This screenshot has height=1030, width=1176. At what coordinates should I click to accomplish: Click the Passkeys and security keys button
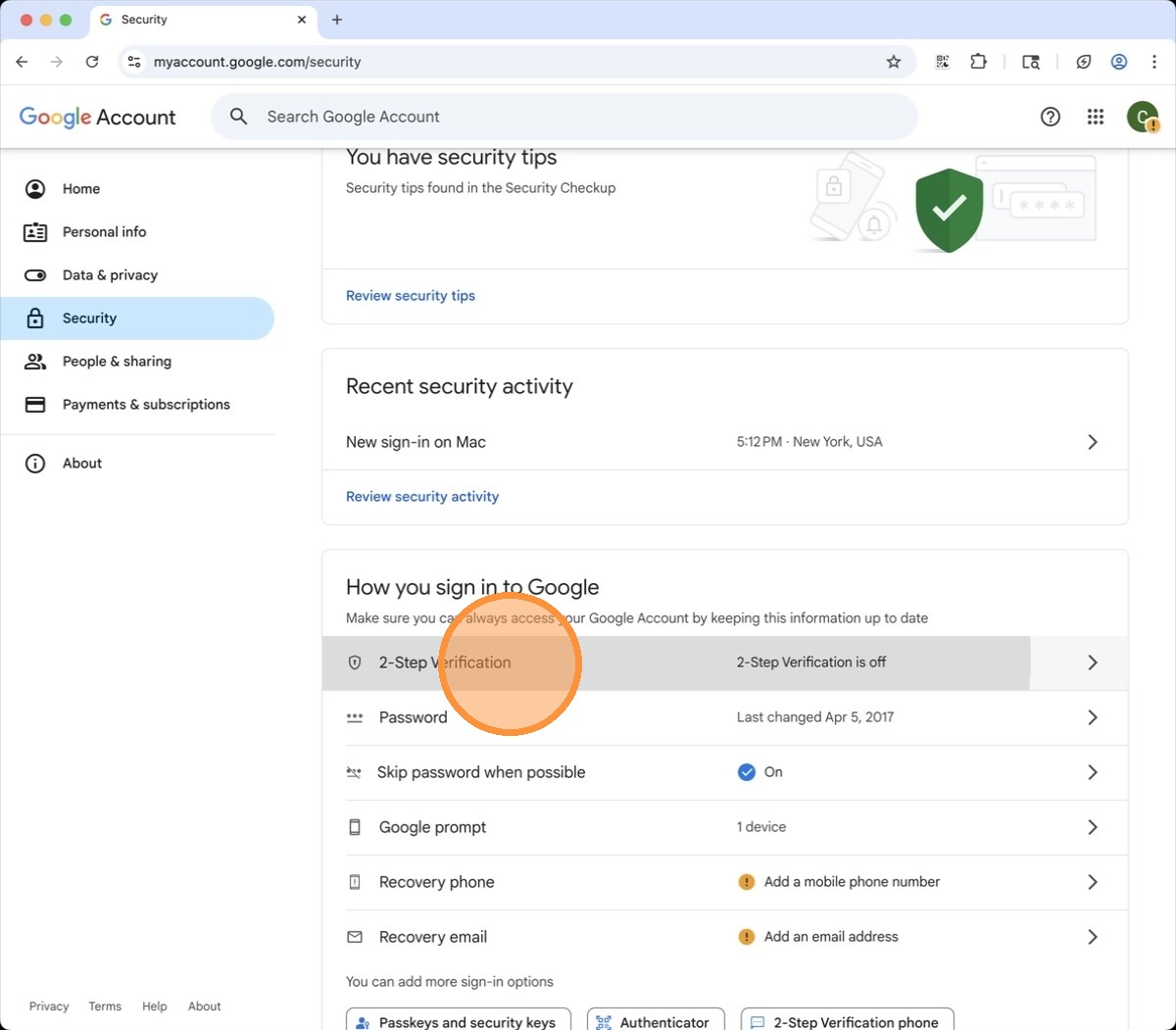click(459, 1019)
